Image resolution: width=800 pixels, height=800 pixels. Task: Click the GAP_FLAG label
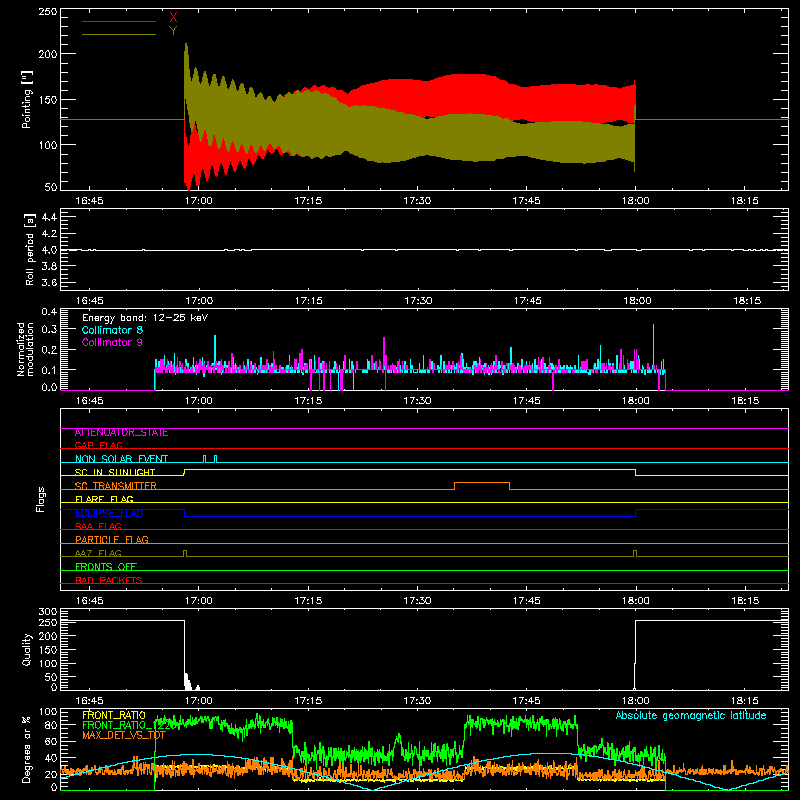[x=98, y=445]
